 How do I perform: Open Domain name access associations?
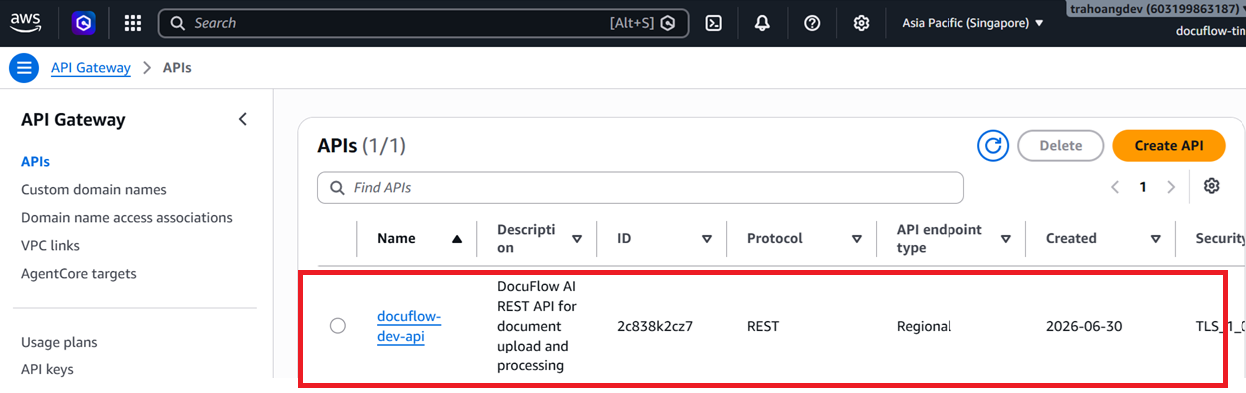[127, 218]
